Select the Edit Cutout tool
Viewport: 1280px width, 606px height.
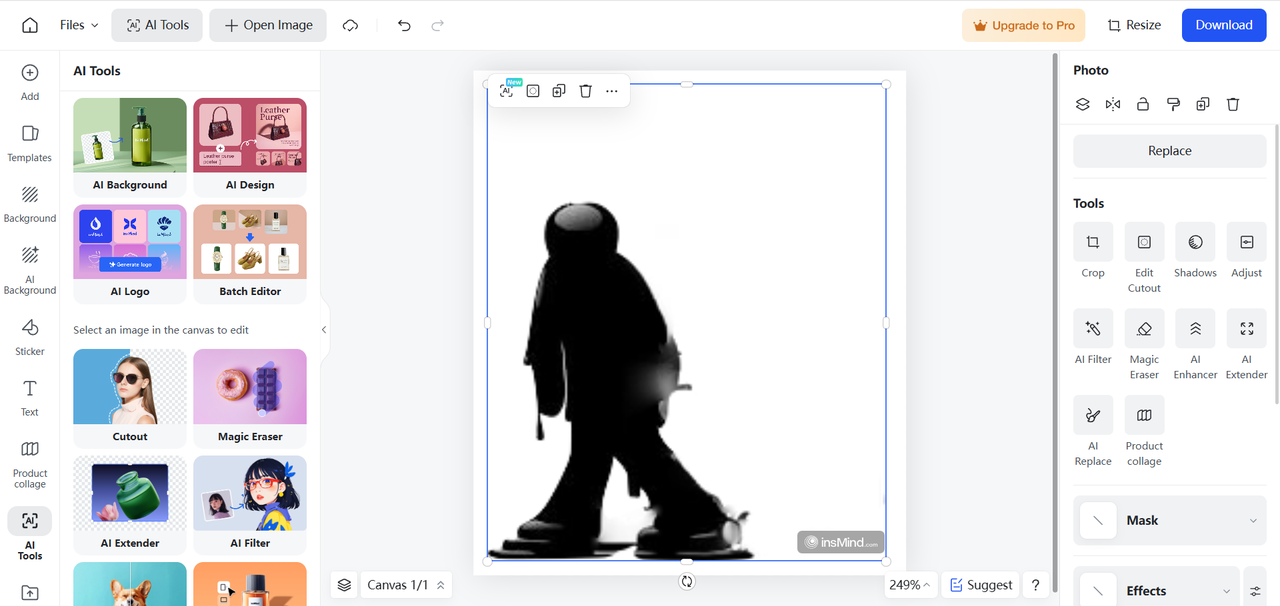click(1144, 258)
